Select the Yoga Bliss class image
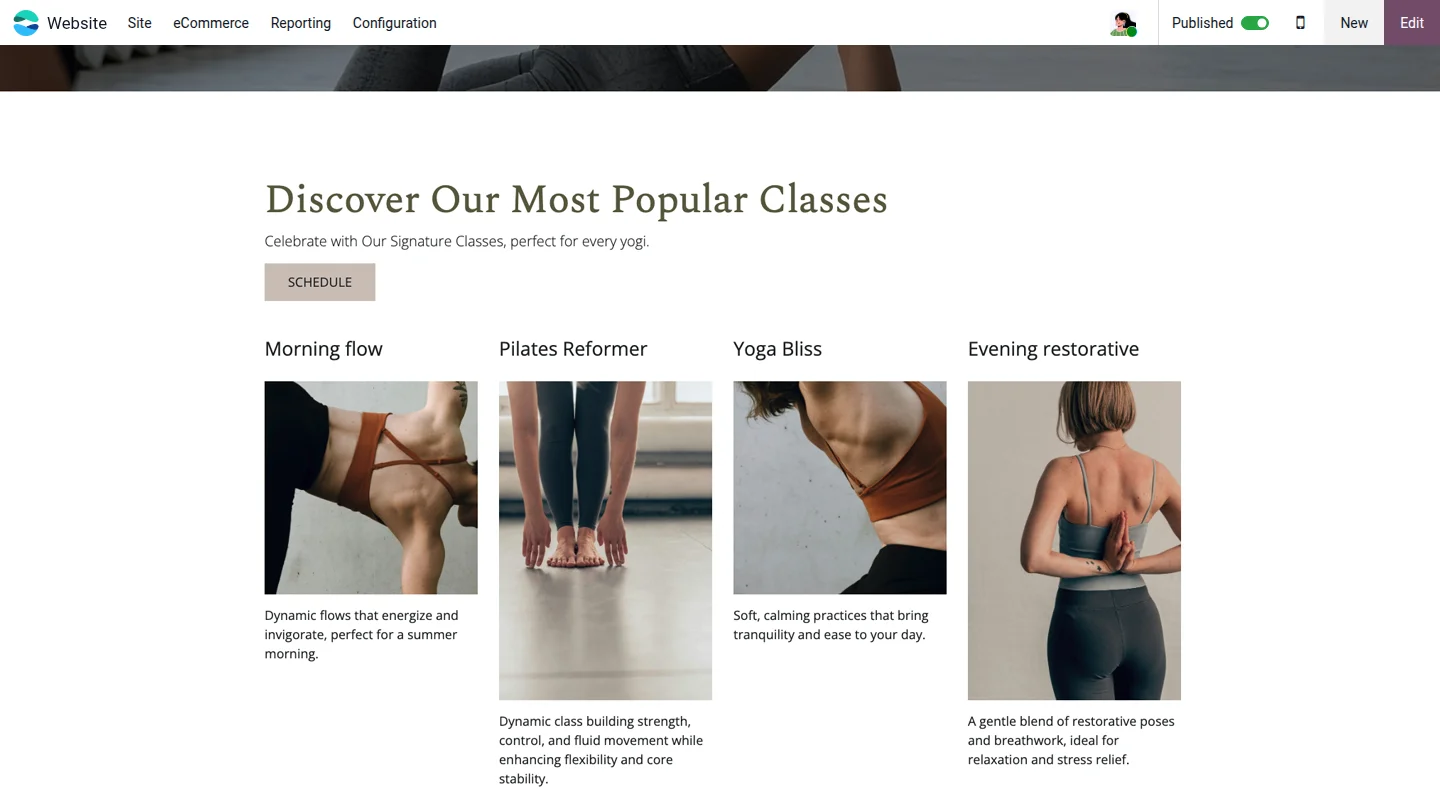The image size is (1440, 810). 840,488
